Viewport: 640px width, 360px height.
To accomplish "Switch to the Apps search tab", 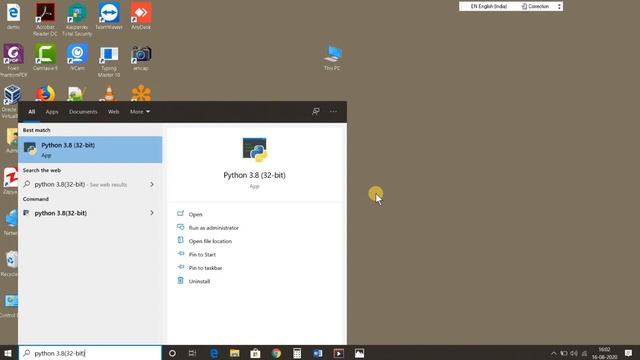I will [x=52, y=112].
